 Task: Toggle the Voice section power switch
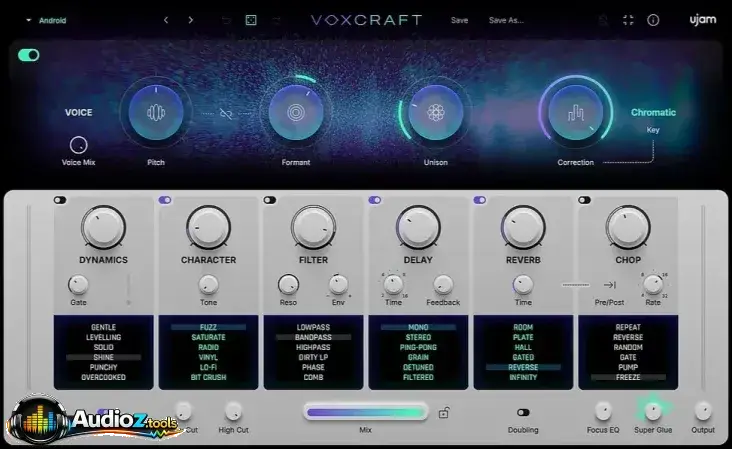coord(28,55)
